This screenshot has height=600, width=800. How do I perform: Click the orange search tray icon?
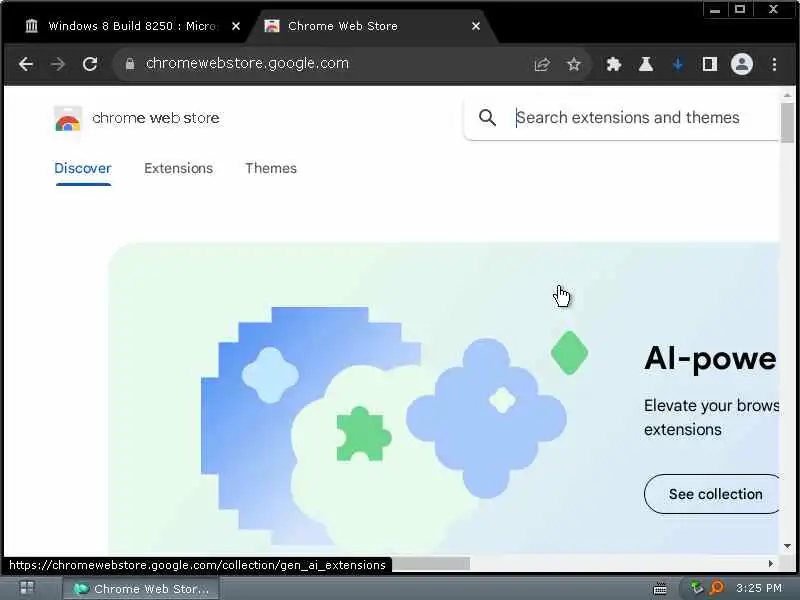[717, 588]
